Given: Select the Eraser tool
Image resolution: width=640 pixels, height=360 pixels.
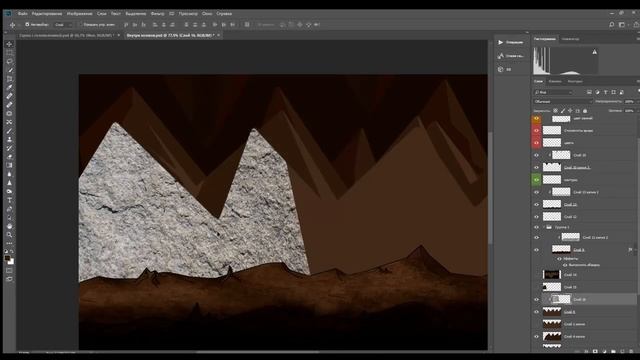Looking at the screenshot, I should click(x=9, y=156).
